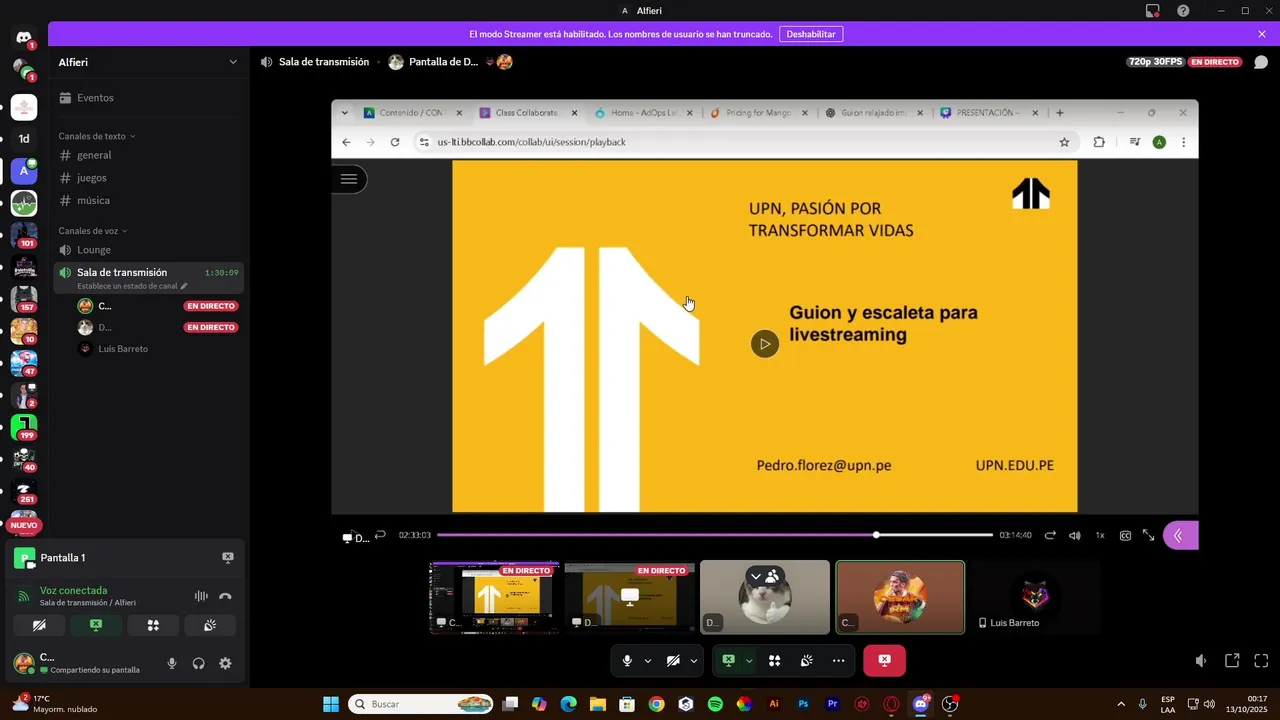Open noise suppression waveform icon
1280x720 pixels.
click(201, 596)
